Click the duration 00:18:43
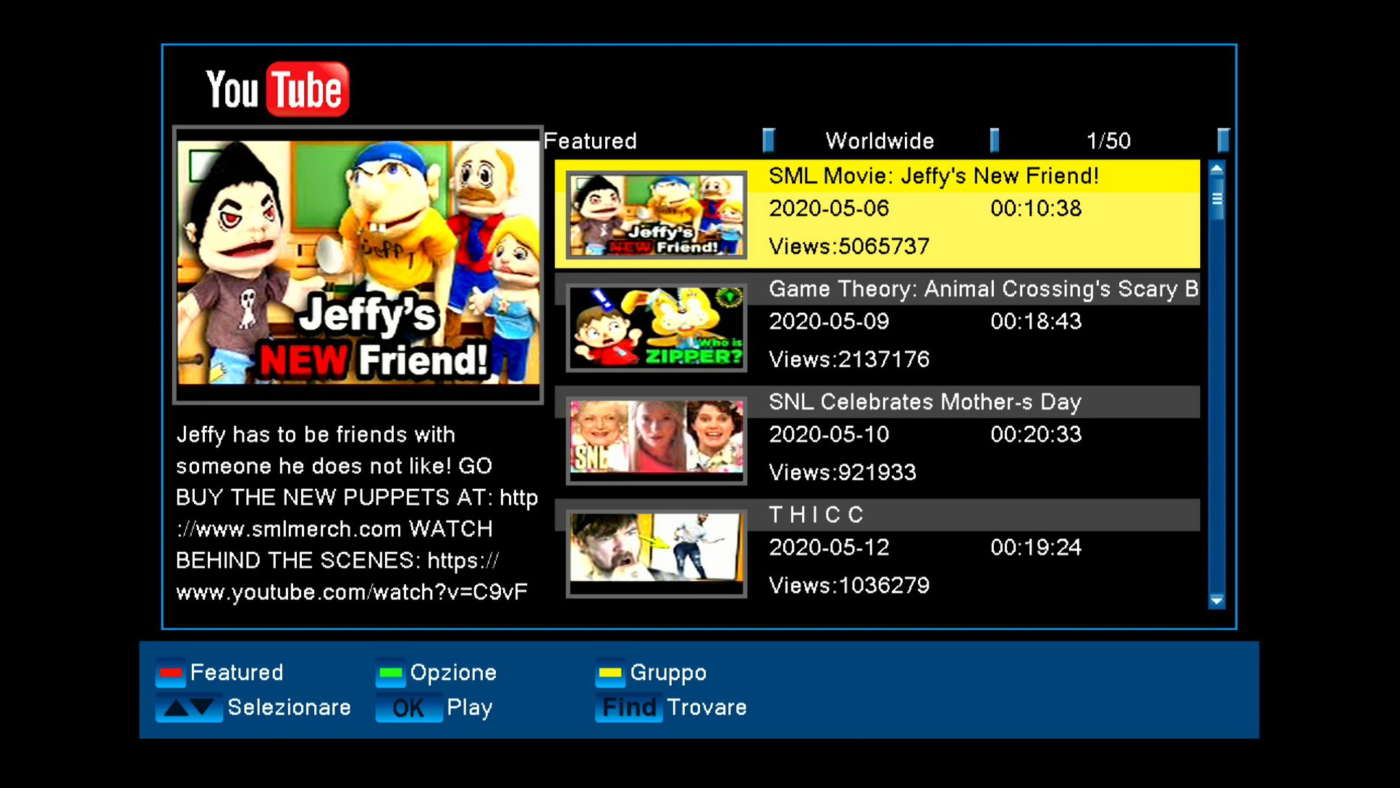This screenshot has width=1400, height=788. point(1036,322)
